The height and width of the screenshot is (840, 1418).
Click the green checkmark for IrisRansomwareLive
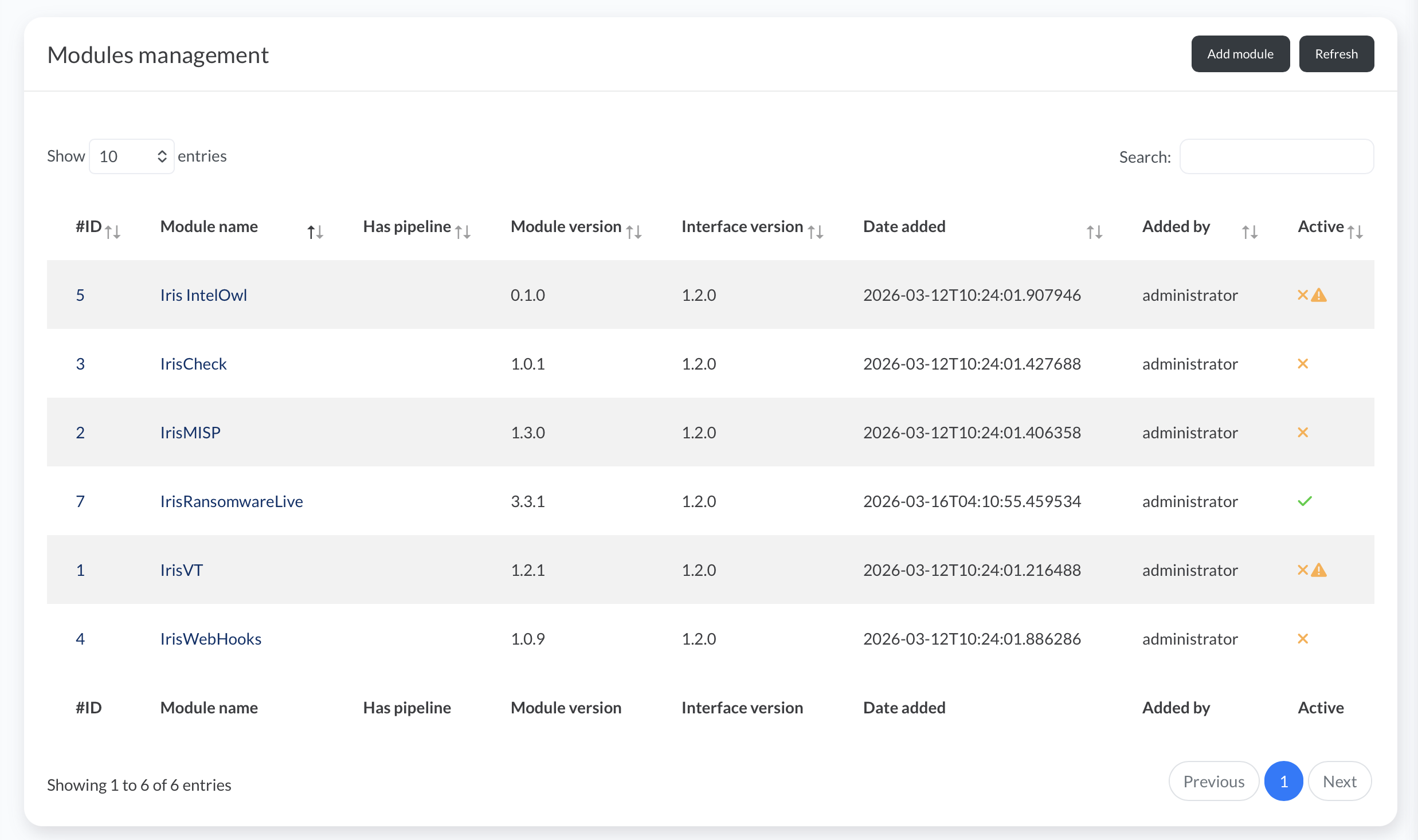coord(1305,501)
